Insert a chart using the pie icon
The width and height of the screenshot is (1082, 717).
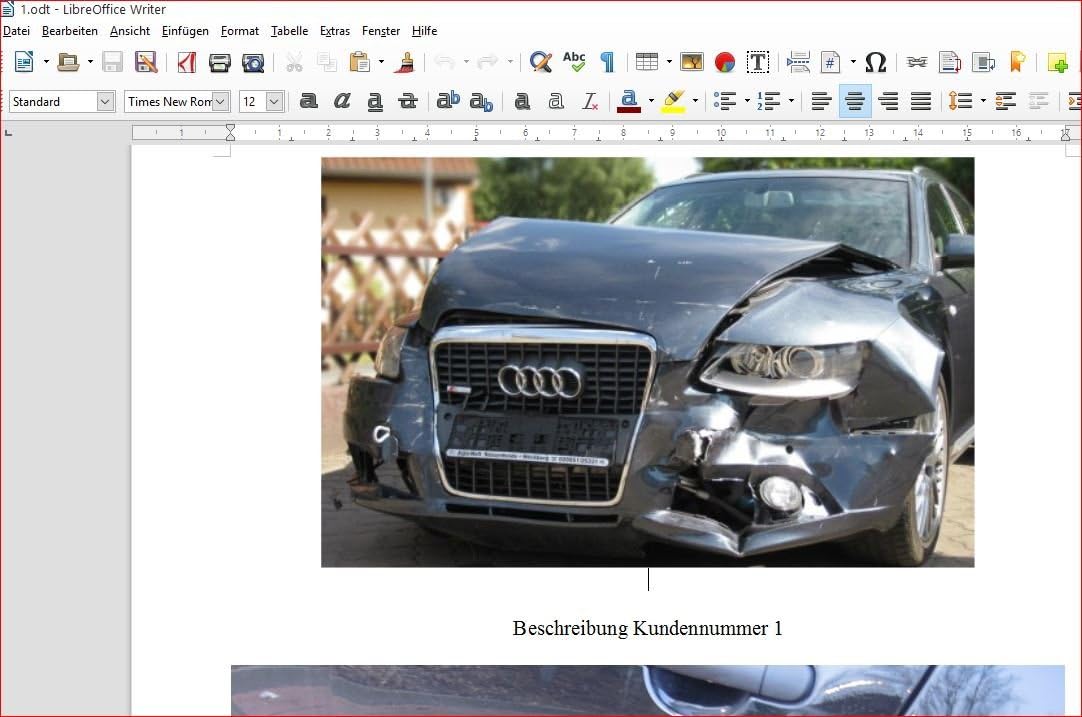(x=725, y=62)
